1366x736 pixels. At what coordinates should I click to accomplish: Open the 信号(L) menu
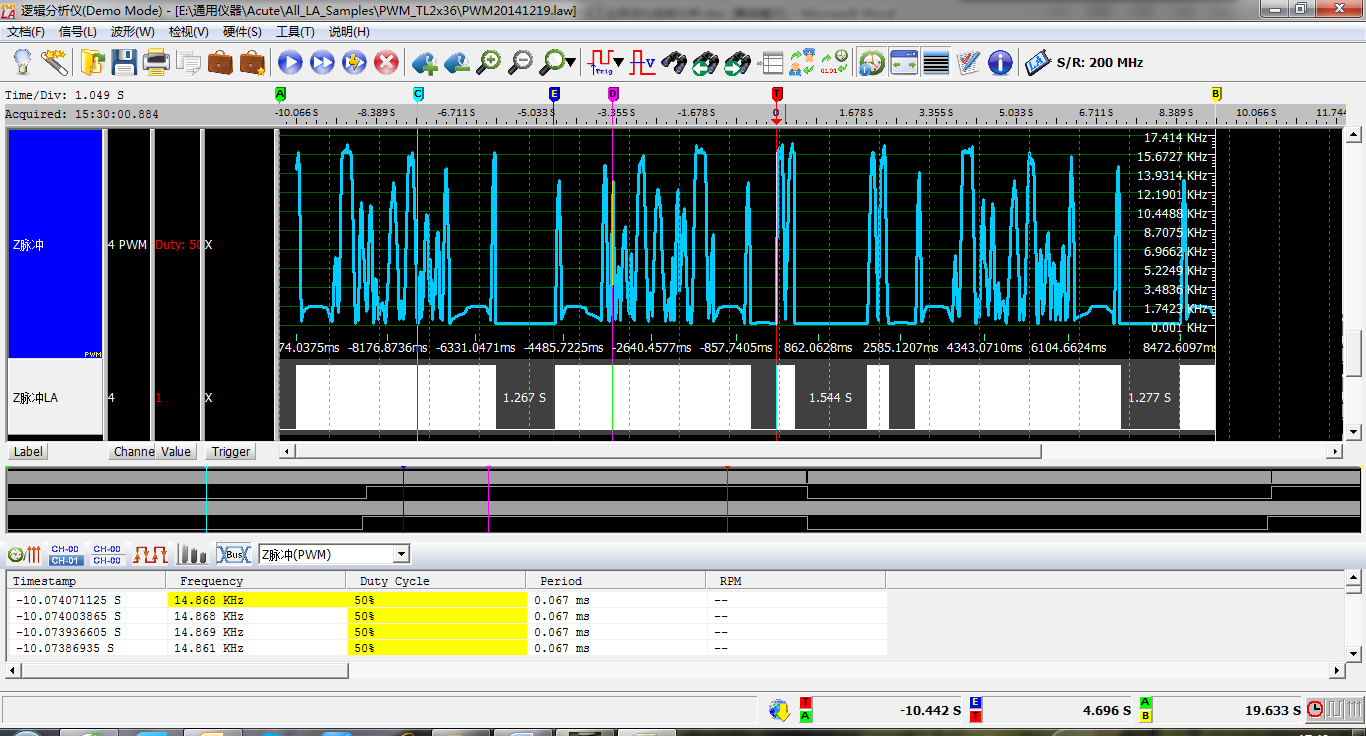(78, 32)
